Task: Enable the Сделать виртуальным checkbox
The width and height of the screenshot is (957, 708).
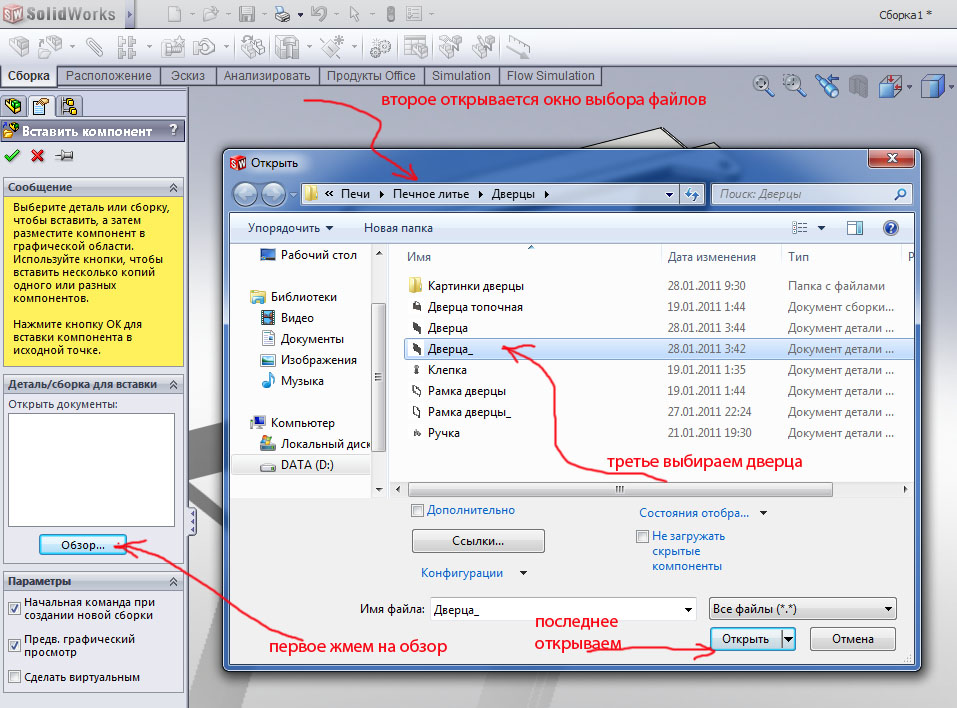Action: tap(14, 677)
